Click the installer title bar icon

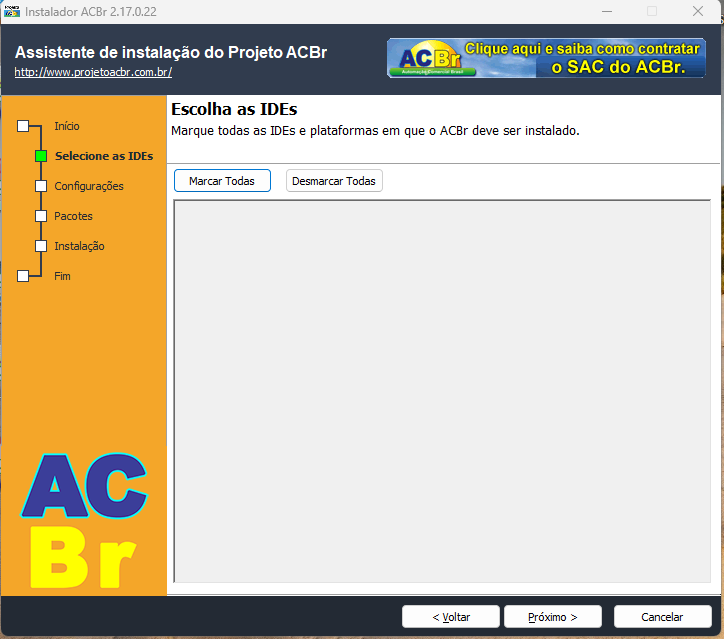click(x=12, y=12)
